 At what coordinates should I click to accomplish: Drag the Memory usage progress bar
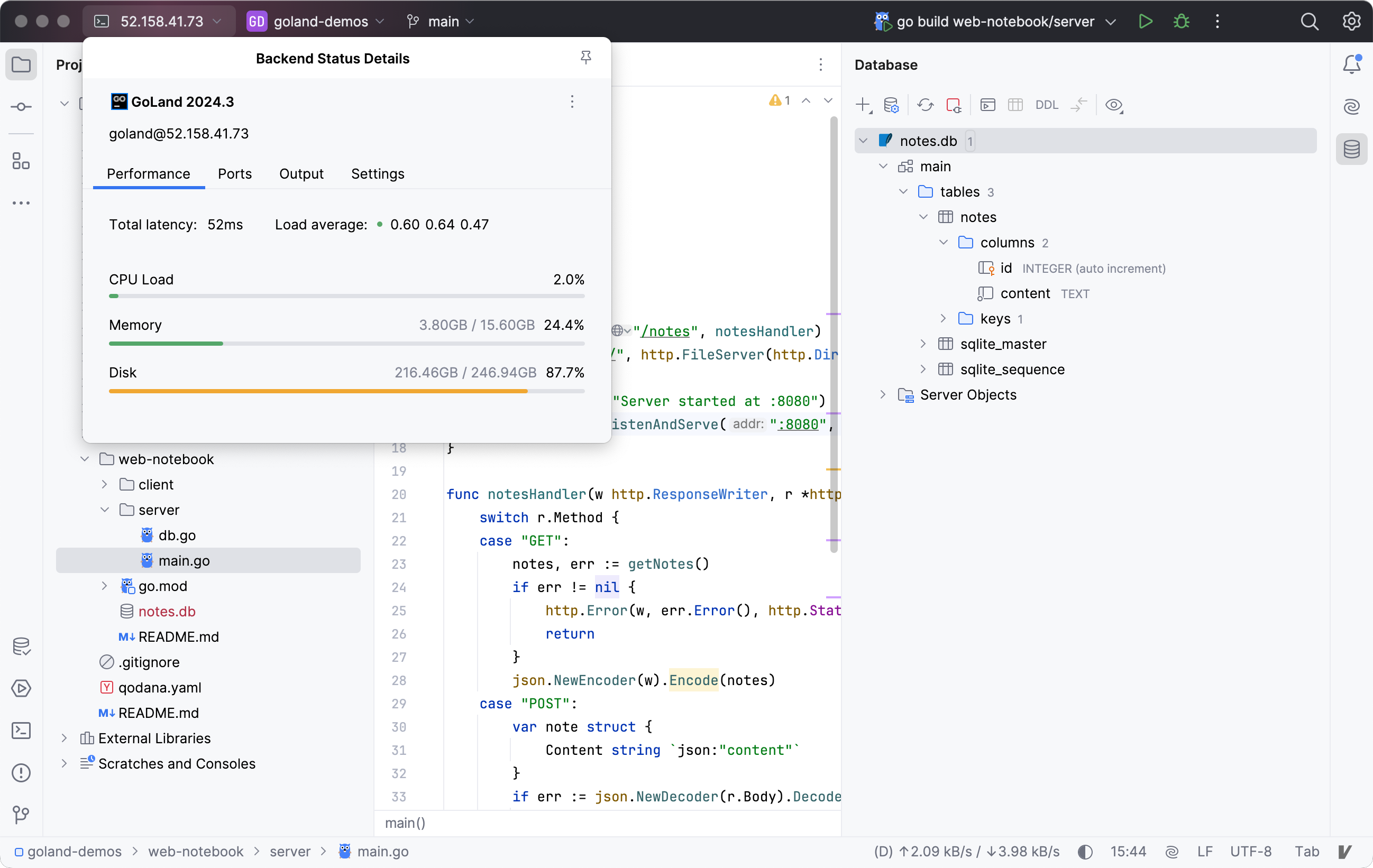coord(347,345)
